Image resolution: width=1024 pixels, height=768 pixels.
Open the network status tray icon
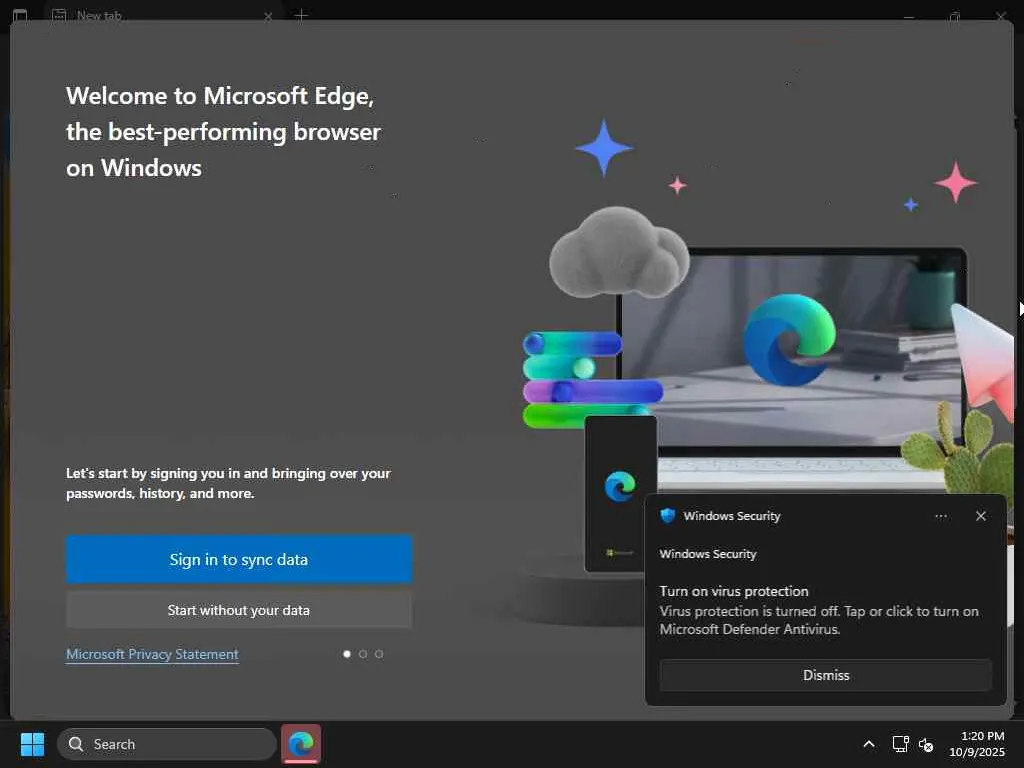click(x=901, y=744)
